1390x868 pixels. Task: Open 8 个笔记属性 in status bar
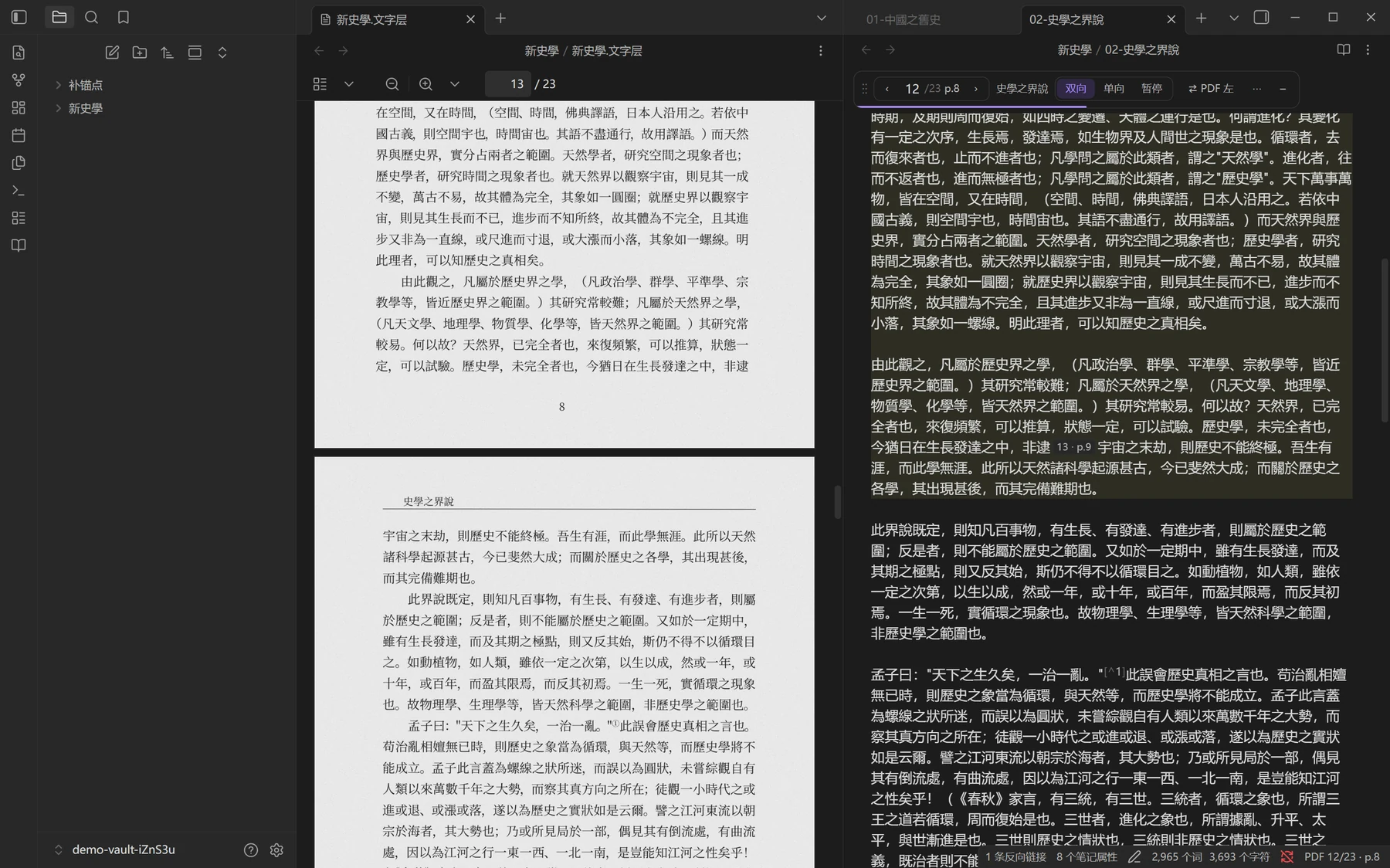[x=1087, y=856]
